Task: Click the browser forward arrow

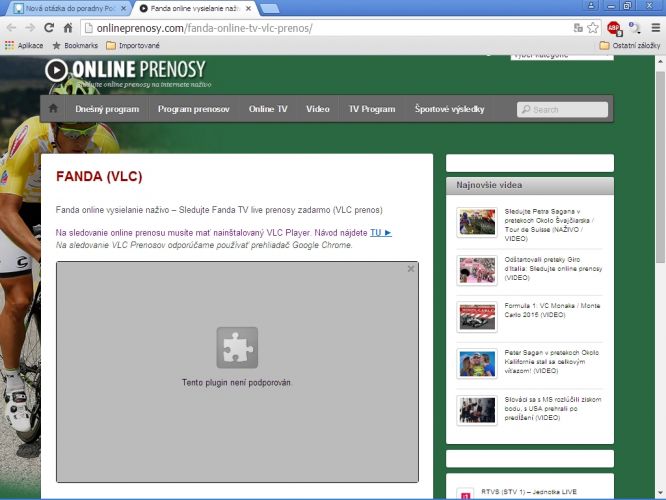Action: 30,28
